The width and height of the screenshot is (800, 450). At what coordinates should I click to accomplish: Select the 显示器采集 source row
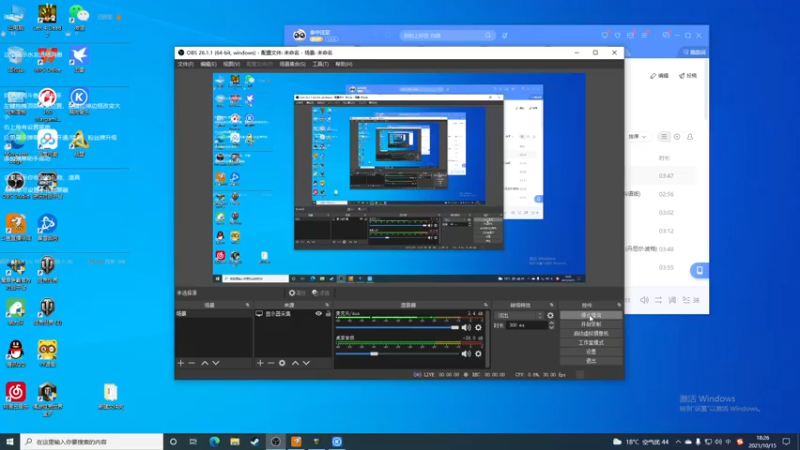click(293, 314)
